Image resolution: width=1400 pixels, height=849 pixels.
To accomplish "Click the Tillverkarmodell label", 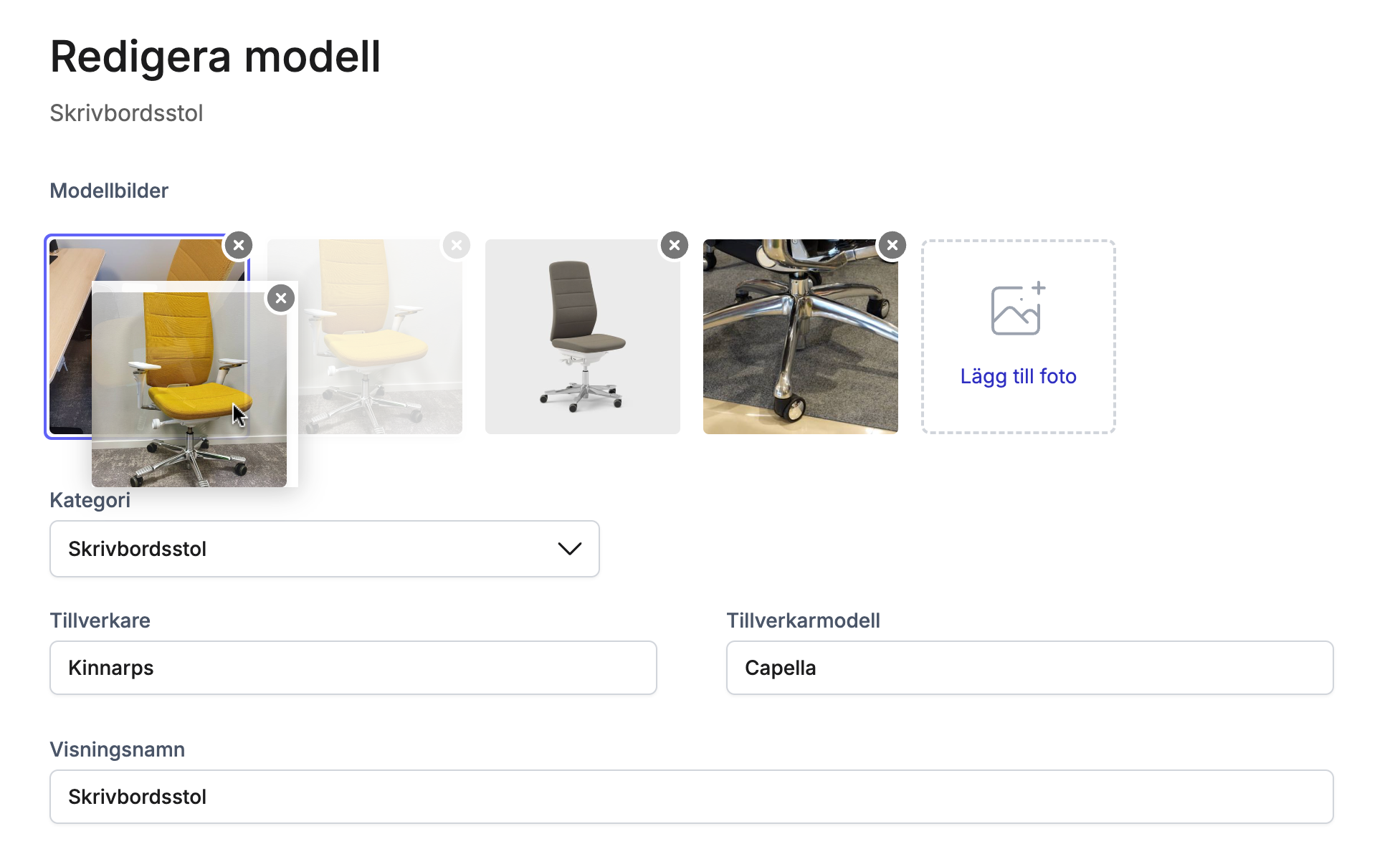I will pyautogui.click(x=803, y=620).
